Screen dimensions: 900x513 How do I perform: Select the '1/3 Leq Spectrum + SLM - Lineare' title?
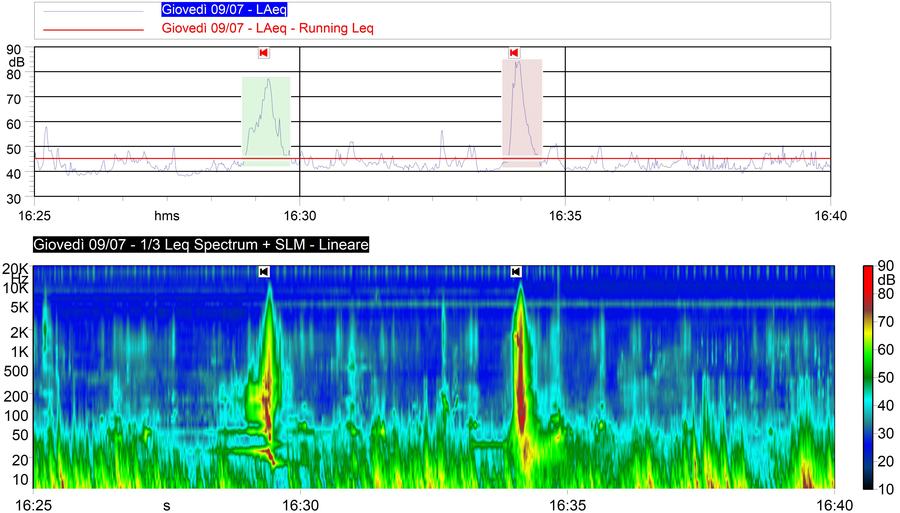[201, 244]
